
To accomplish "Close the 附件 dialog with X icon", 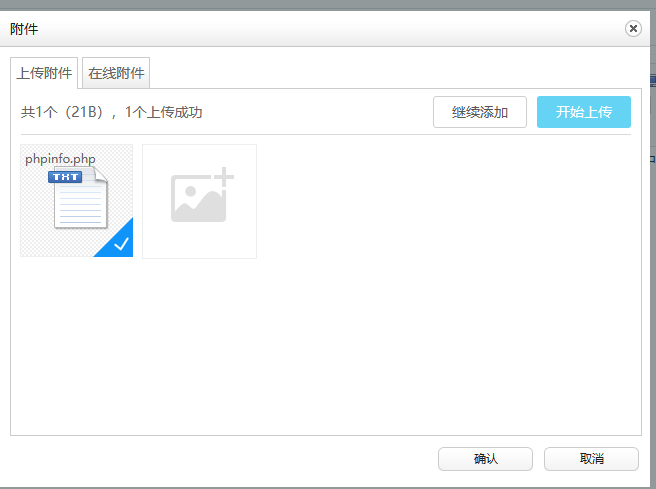I will pyautogui.click(x=633, y=29).
